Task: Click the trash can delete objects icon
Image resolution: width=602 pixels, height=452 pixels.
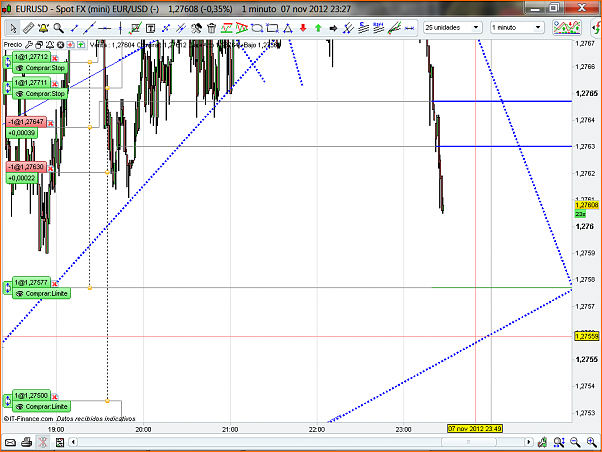Action: (212, 28)
